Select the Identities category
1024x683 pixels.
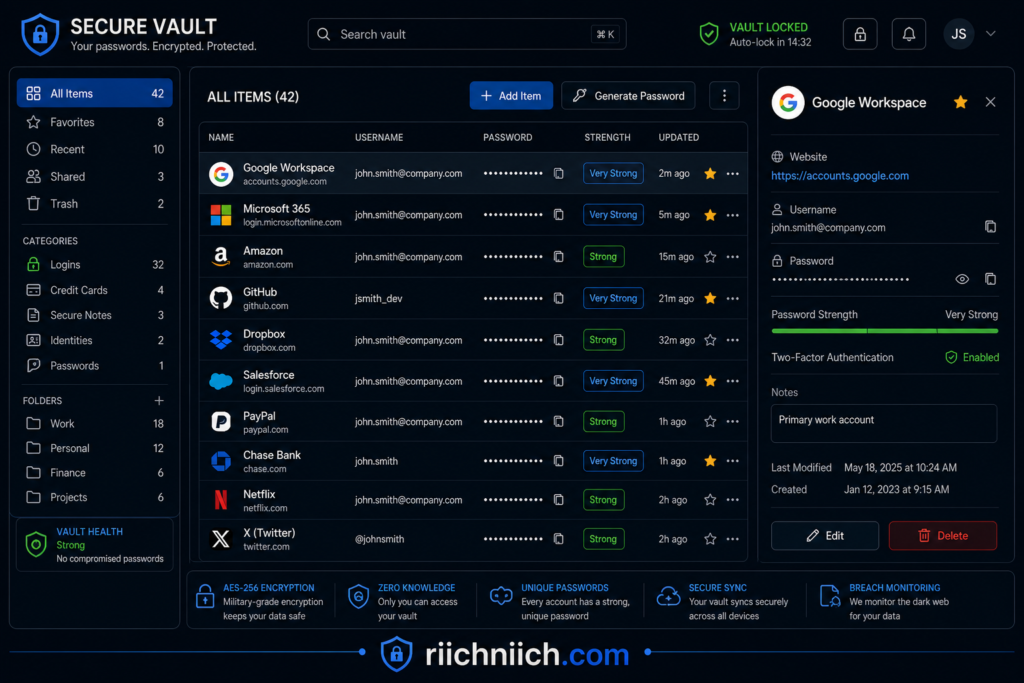95,341
